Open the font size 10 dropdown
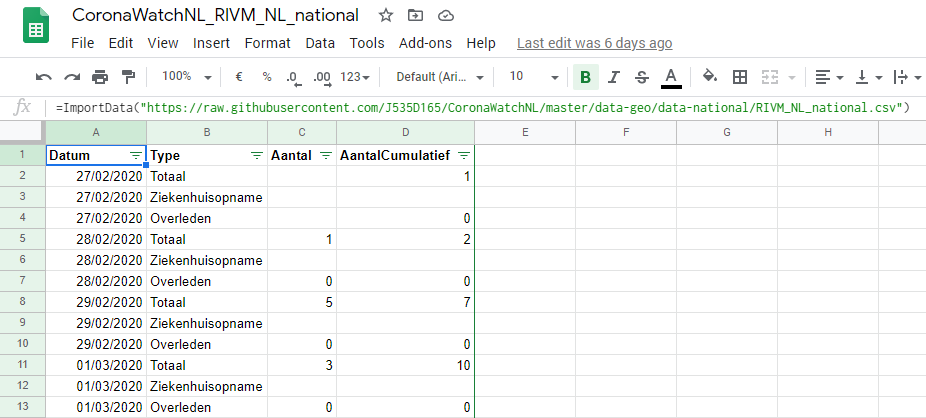The image size is (926, 418). [x=534, y=77]
